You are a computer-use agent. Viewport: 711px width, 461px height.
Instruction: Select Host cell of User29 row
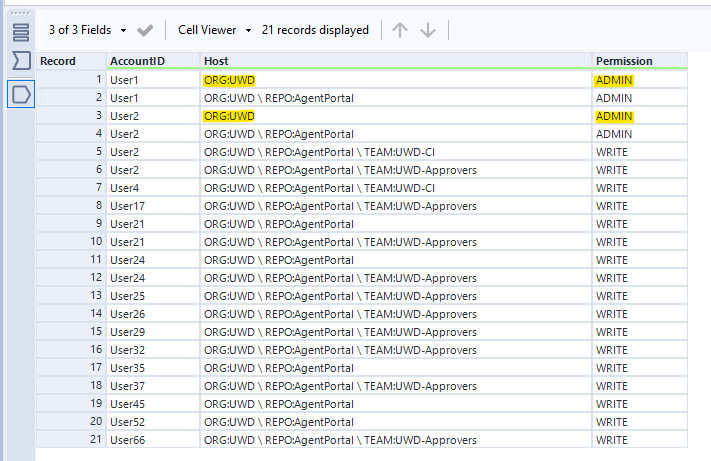click(396, 332)
